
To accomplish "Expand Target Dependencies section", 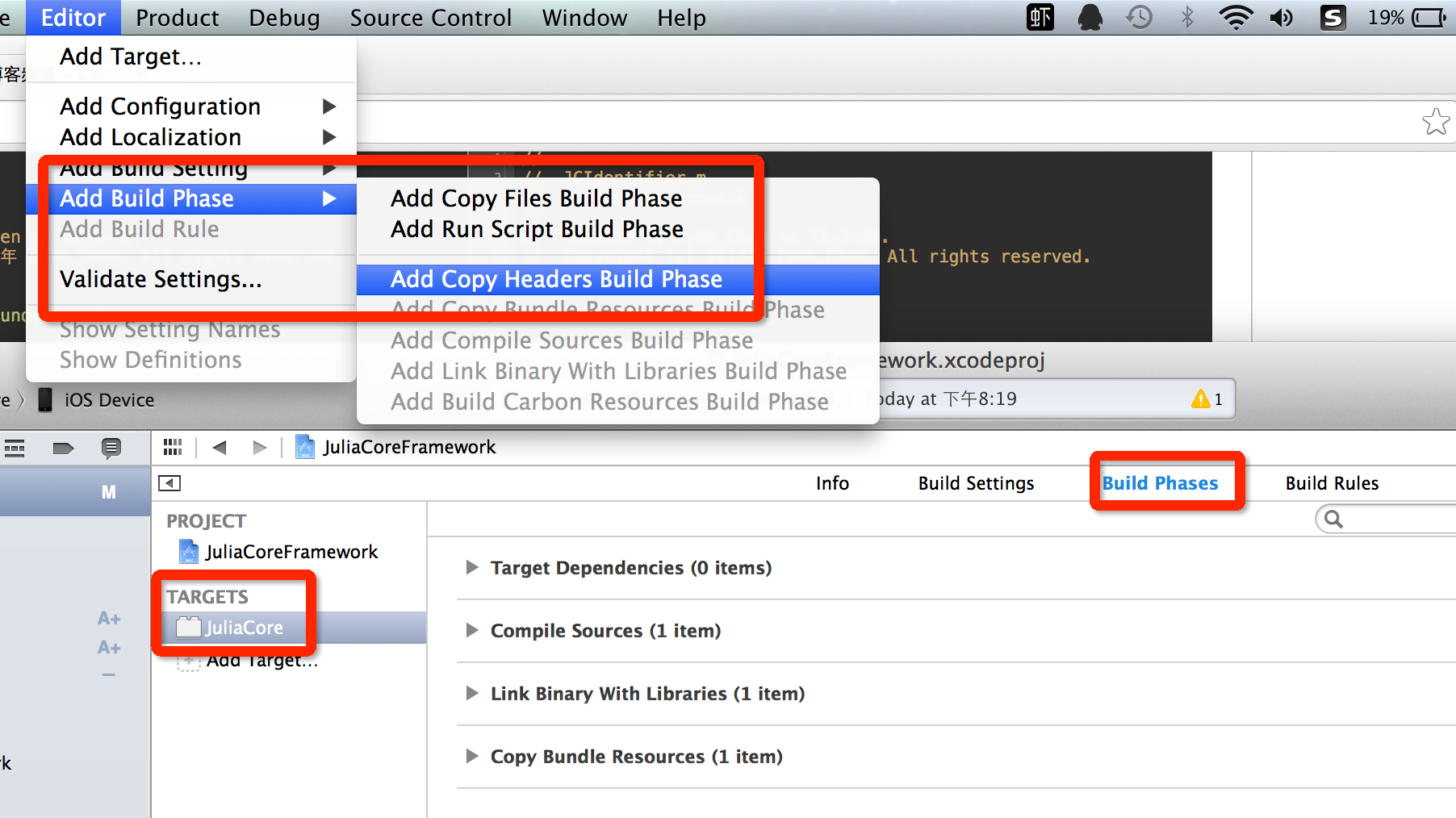I will click(472, 567).
